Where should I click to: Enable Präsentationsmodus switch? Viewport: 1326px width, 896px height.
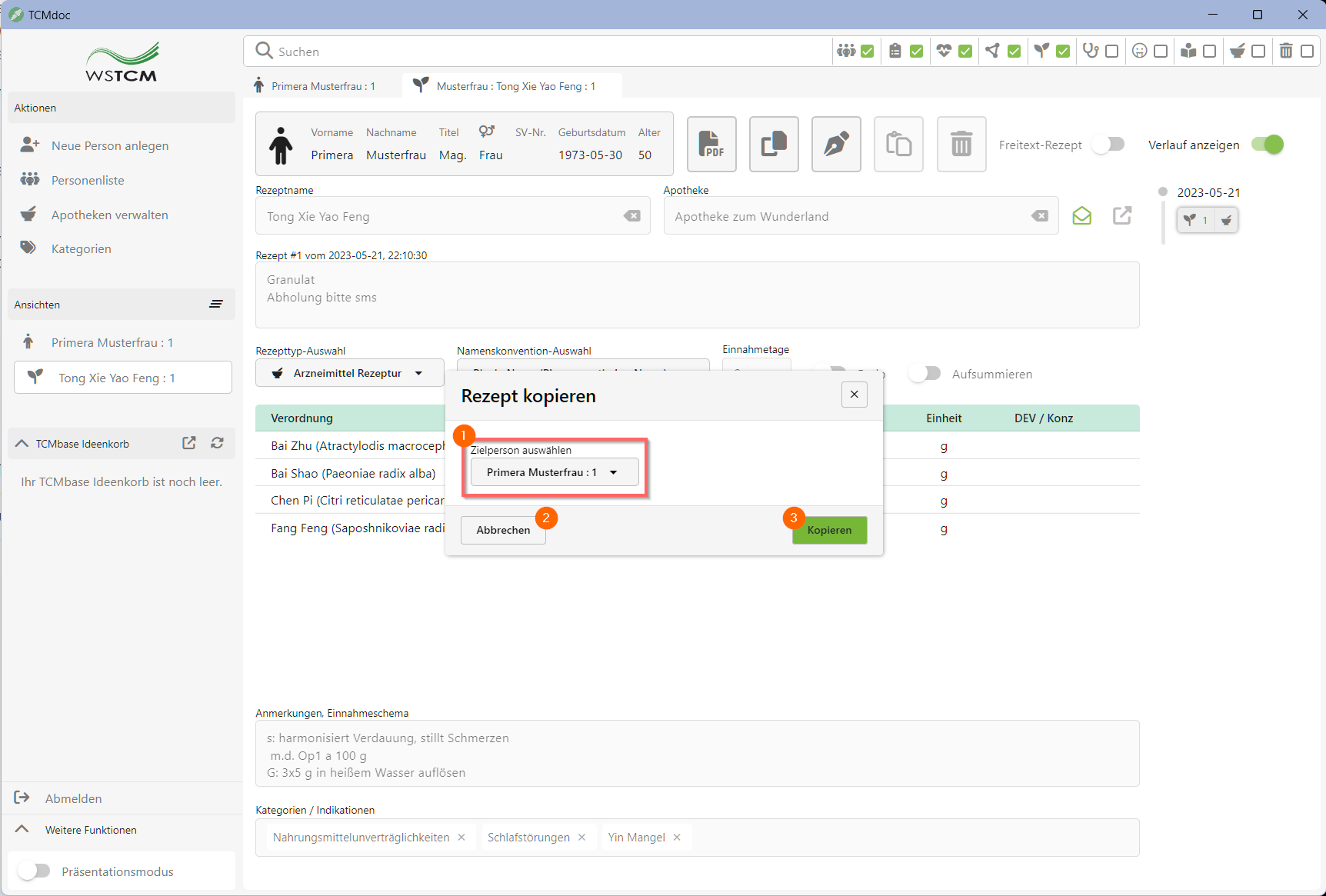35,871
